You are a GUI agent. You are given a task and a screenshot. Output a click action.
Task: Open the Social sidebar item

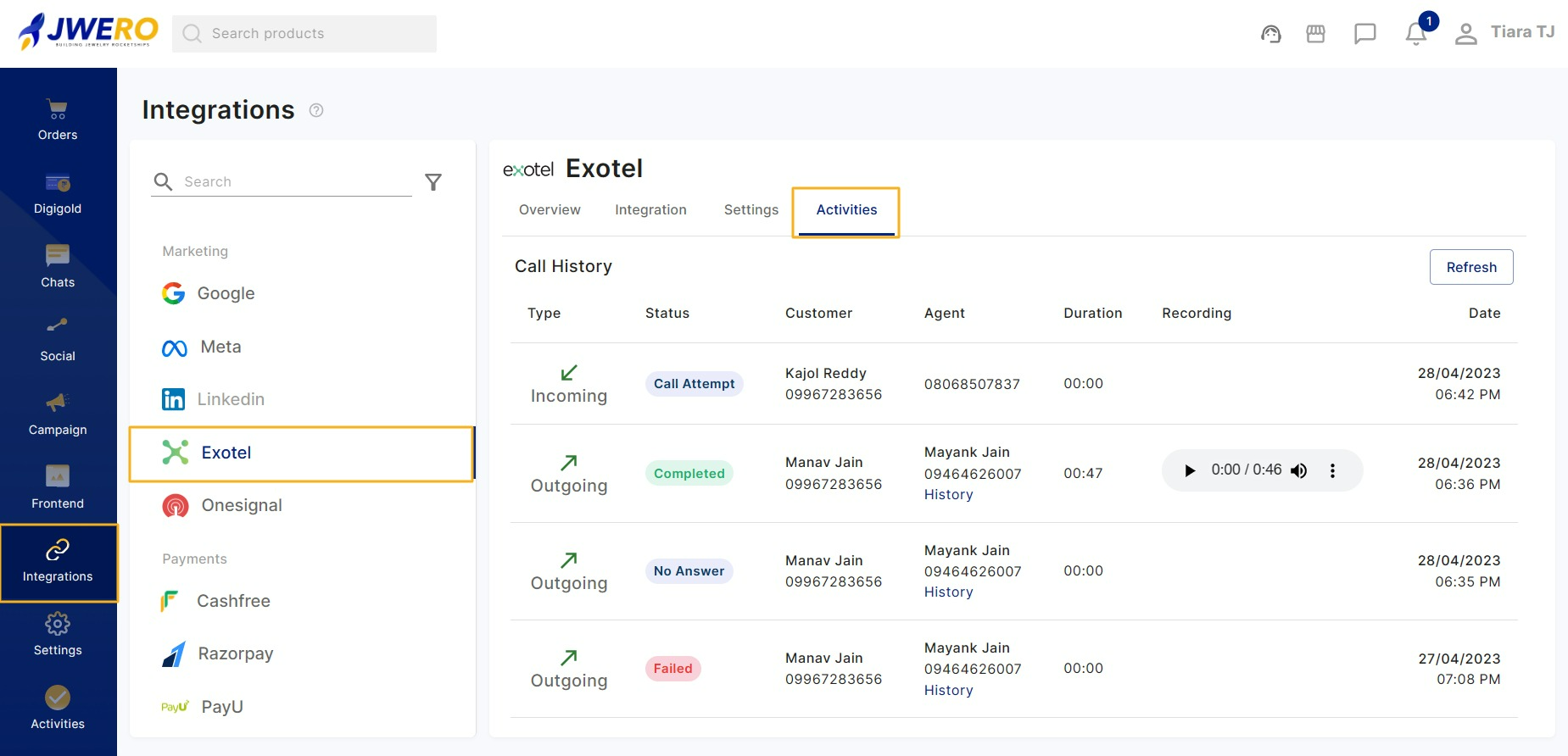[58, 342]
